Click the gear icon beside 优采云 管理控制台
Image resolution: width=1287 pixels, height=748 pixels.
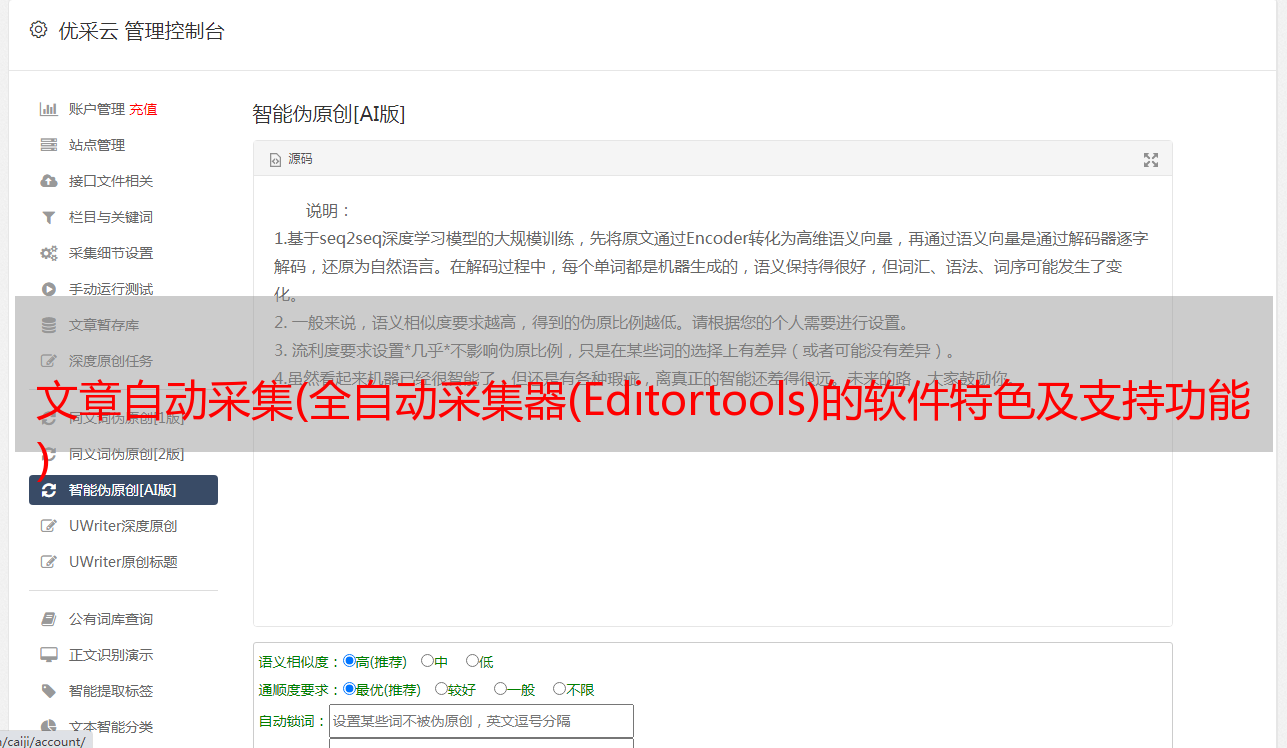tap(38, 30)
